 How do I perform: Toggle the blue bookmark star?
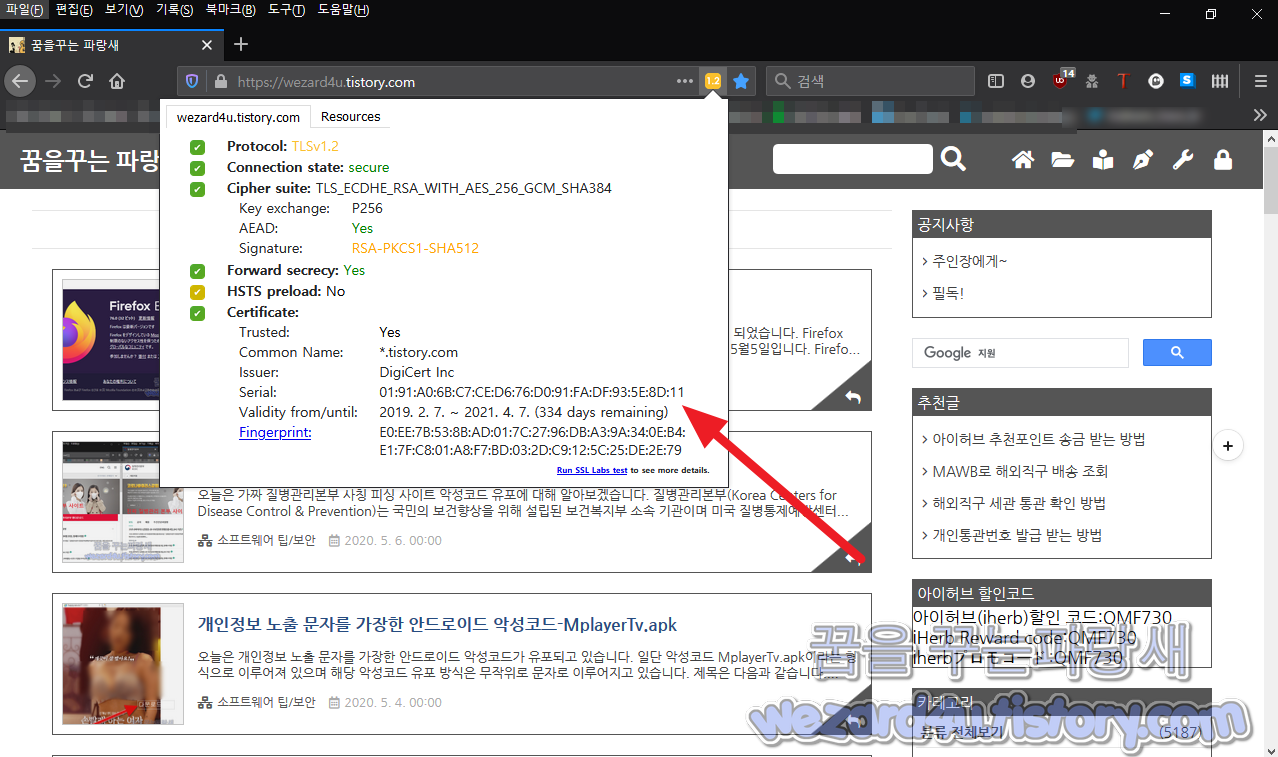click(741, 81)
